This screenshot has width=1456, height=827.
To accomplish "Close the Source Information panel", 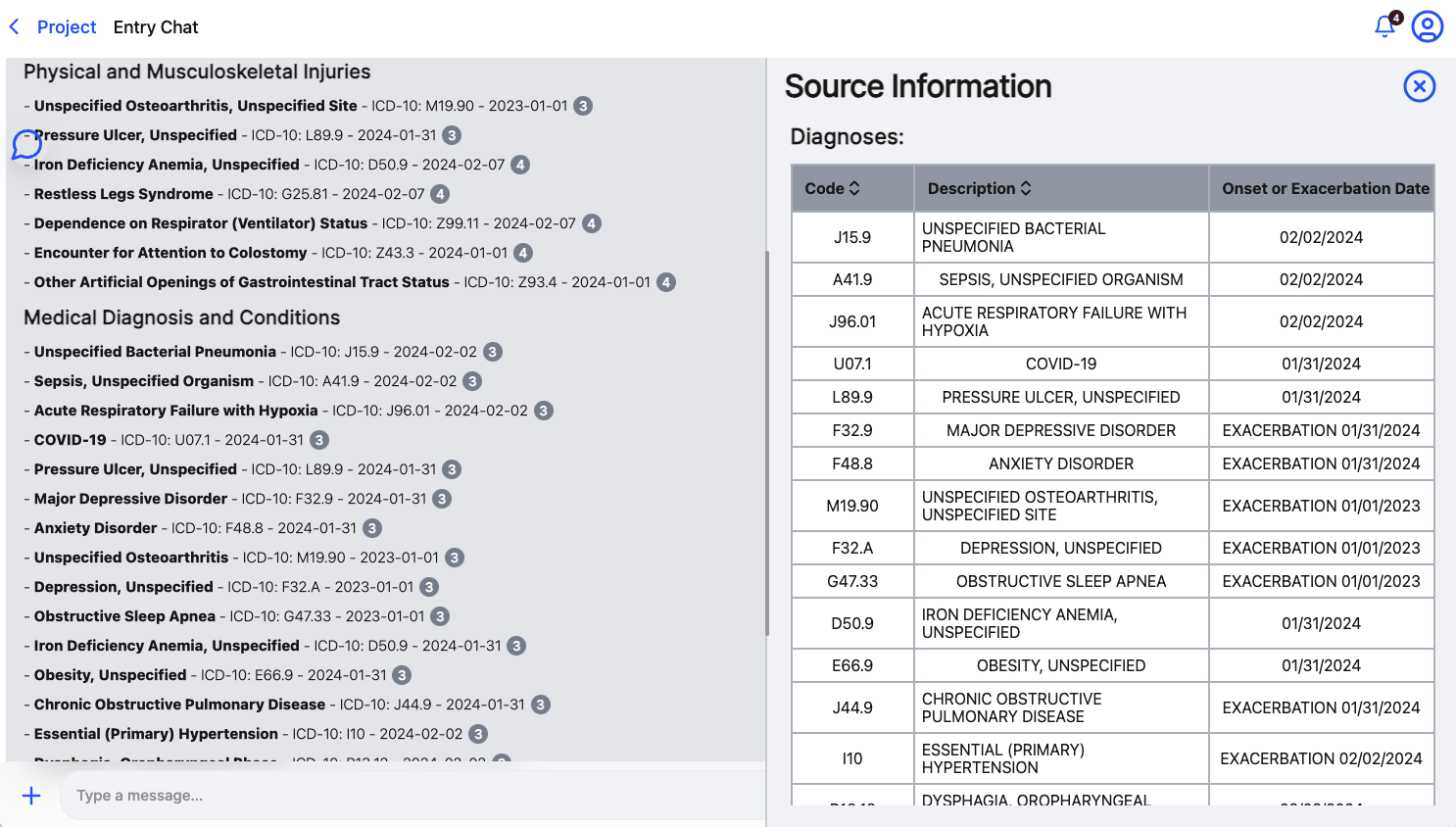I will tap(1420, 86).
